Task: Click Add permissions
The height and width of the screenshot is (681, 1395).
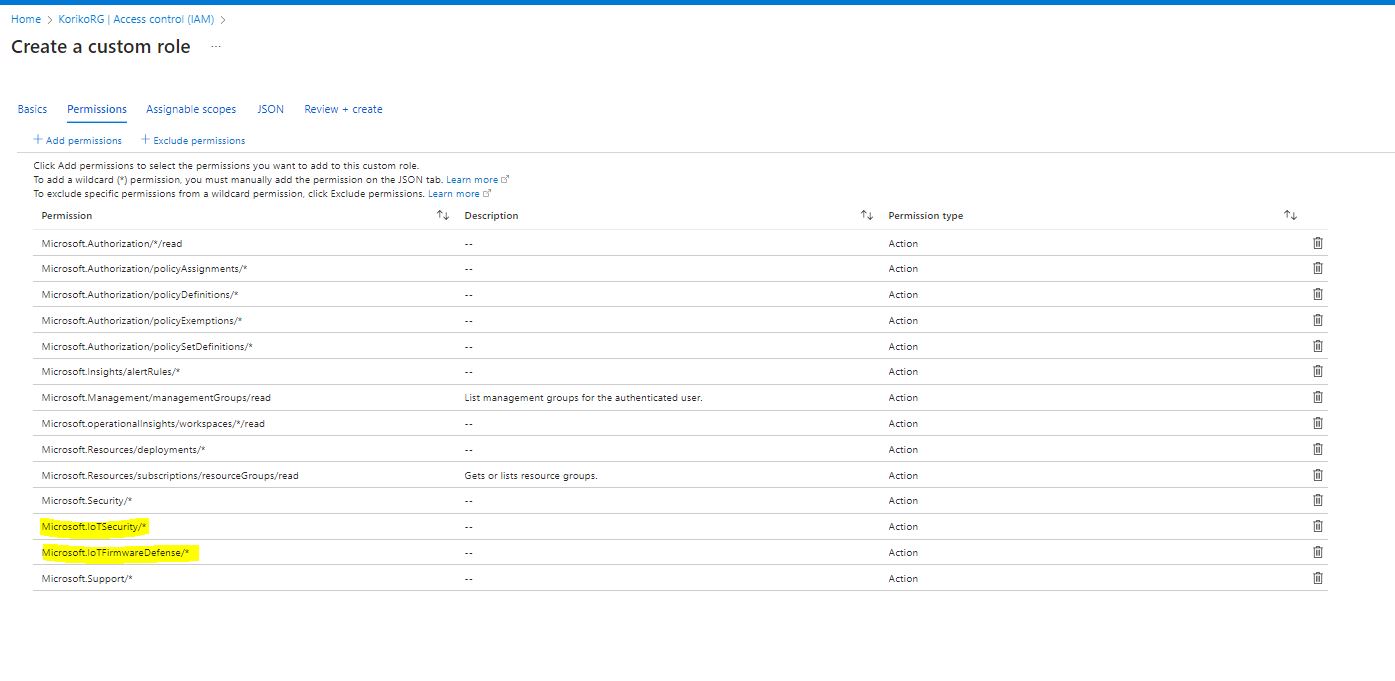Action: (x=78, y=140)
